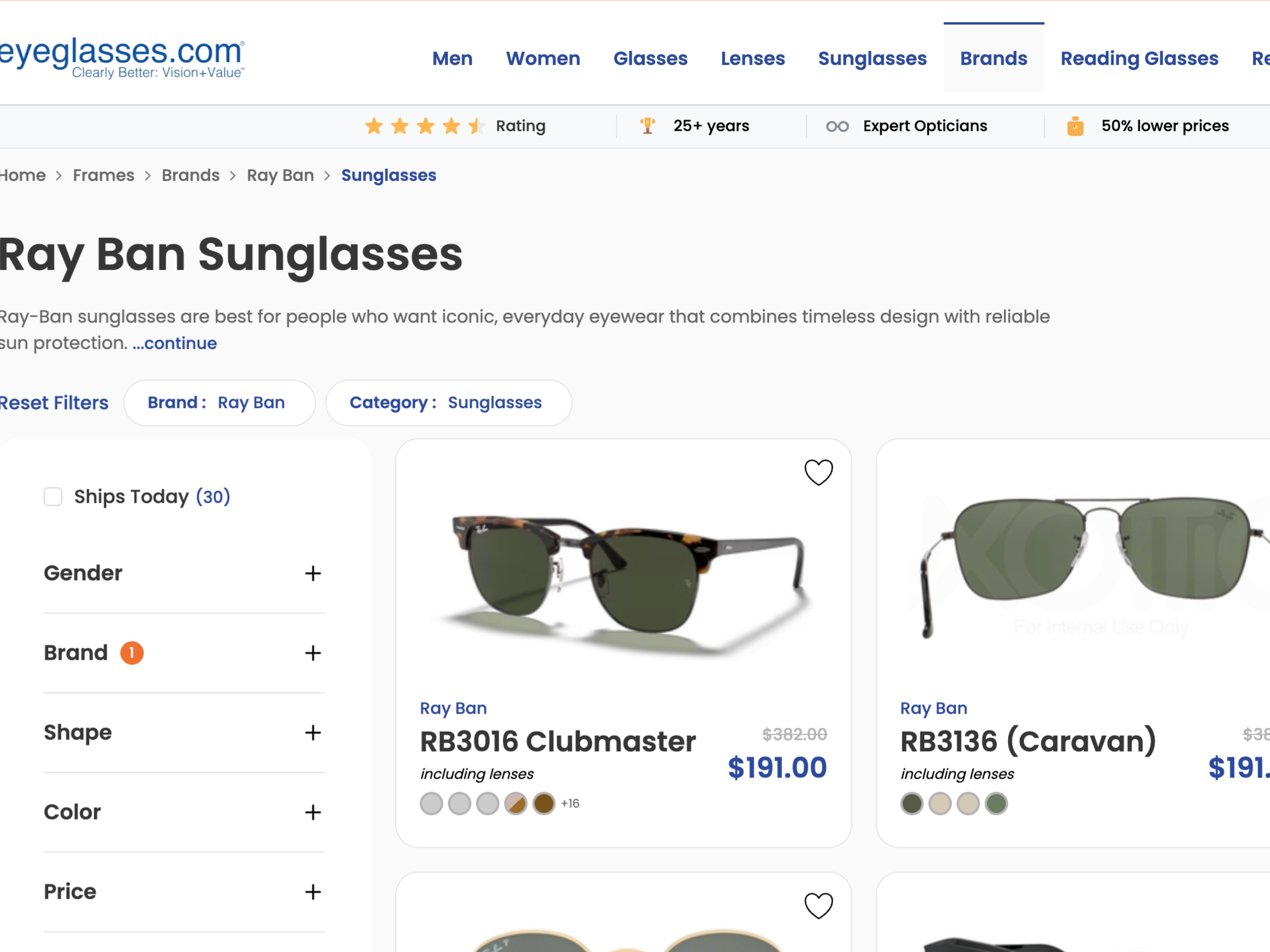The image size is (1270, 952).
Task: Click the $191.00 price on RB3016 Clubmaster
Action: click(x=777, y=767)
